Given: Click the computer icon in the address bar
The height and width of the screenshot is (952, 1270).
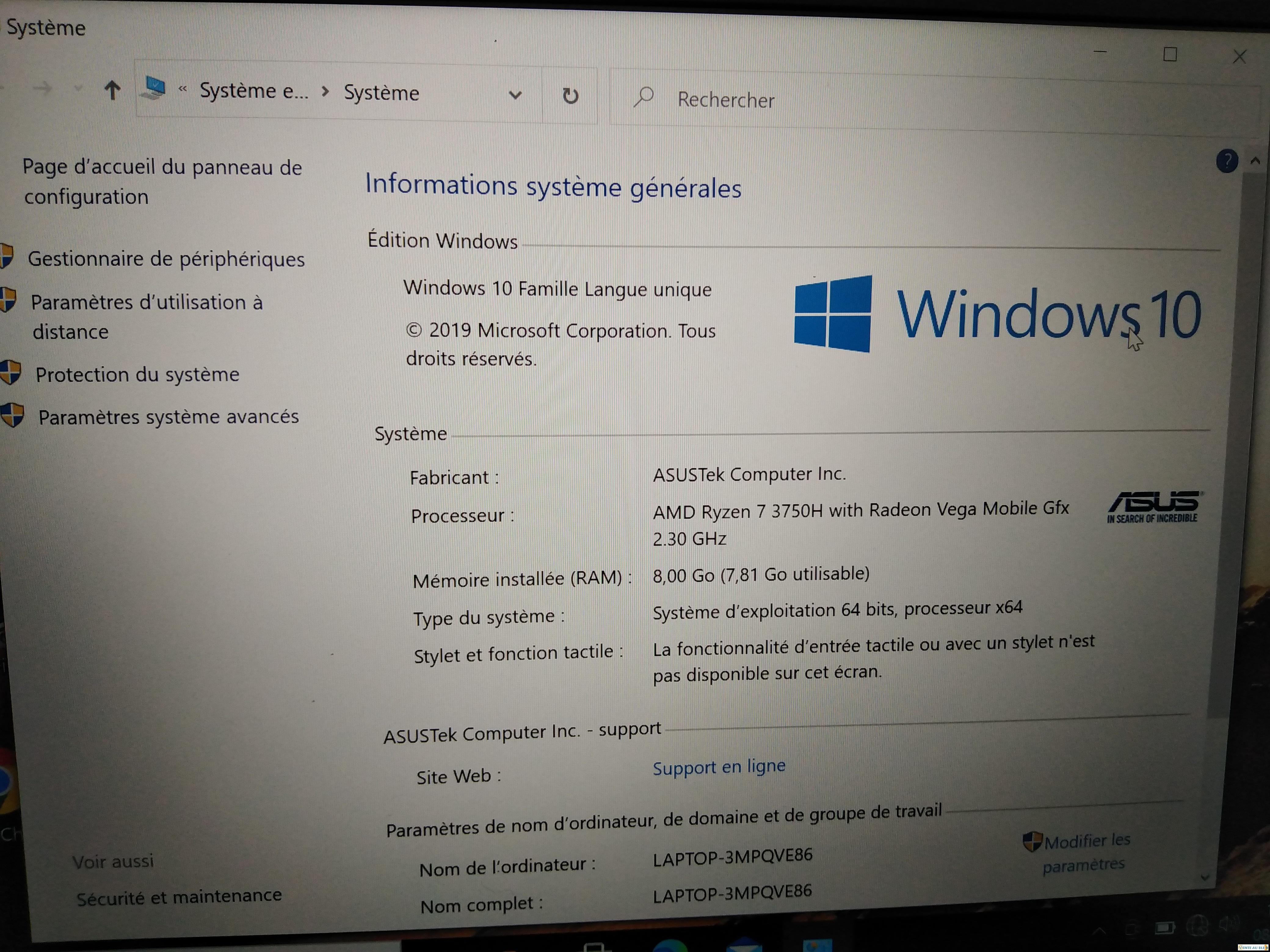Looking at the screenshot, I should (153, 88).
